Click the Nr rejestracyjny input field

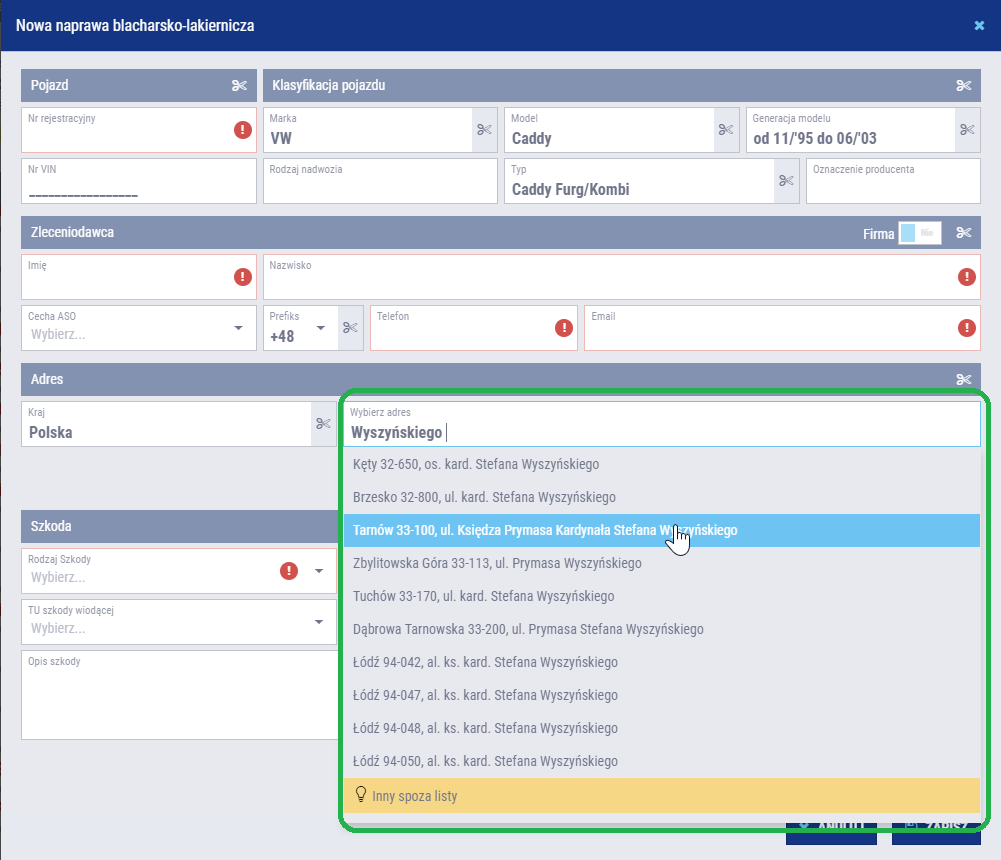125,135
